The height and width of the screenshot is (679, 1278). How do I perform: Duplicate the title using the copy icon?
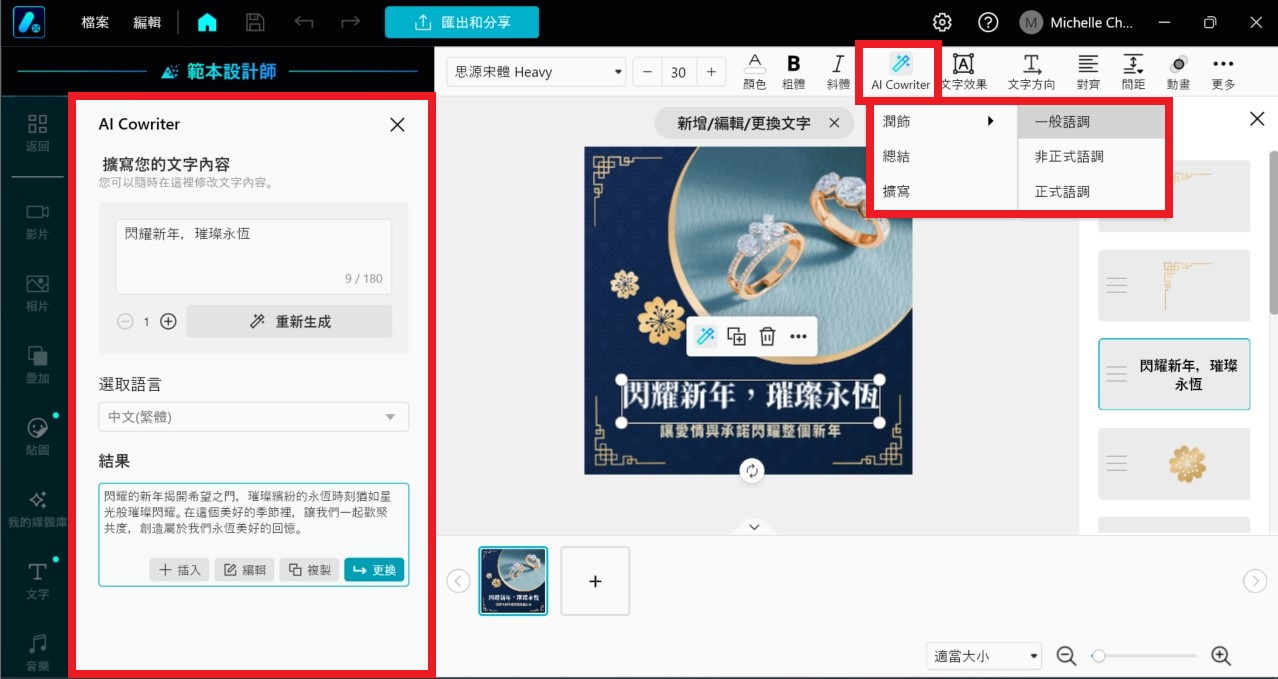tap(736, 337)
